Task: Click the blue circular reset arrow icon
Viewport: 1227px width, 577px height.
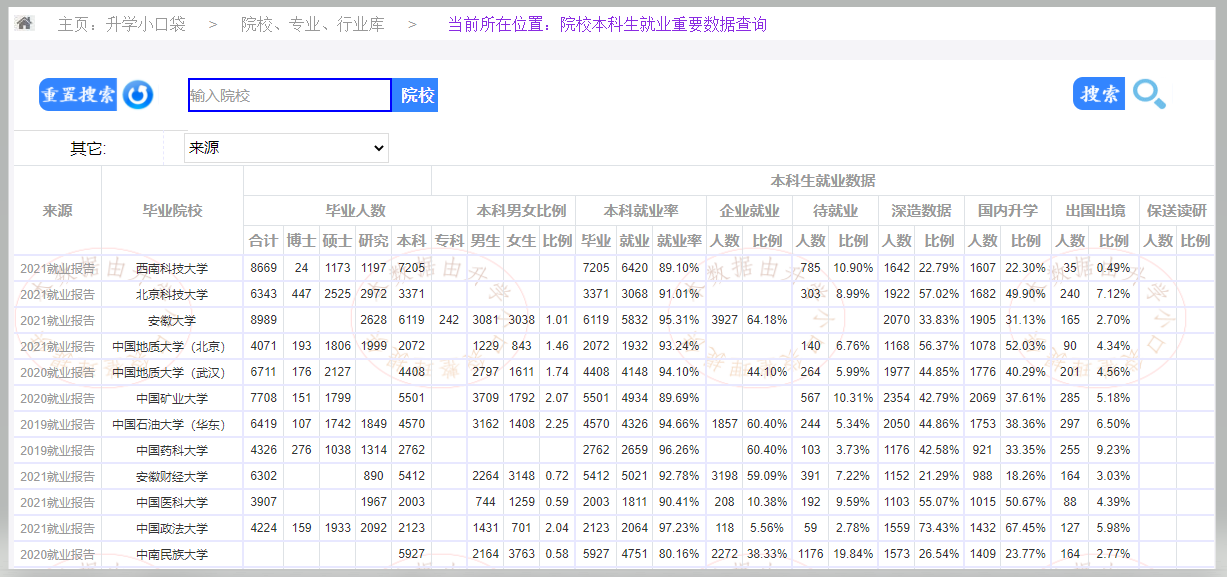Action: click(x=137, y=95)
